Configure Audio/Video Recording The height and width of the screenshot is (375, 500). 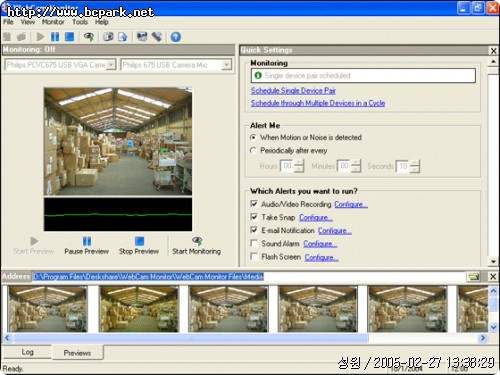click(351, 204)
